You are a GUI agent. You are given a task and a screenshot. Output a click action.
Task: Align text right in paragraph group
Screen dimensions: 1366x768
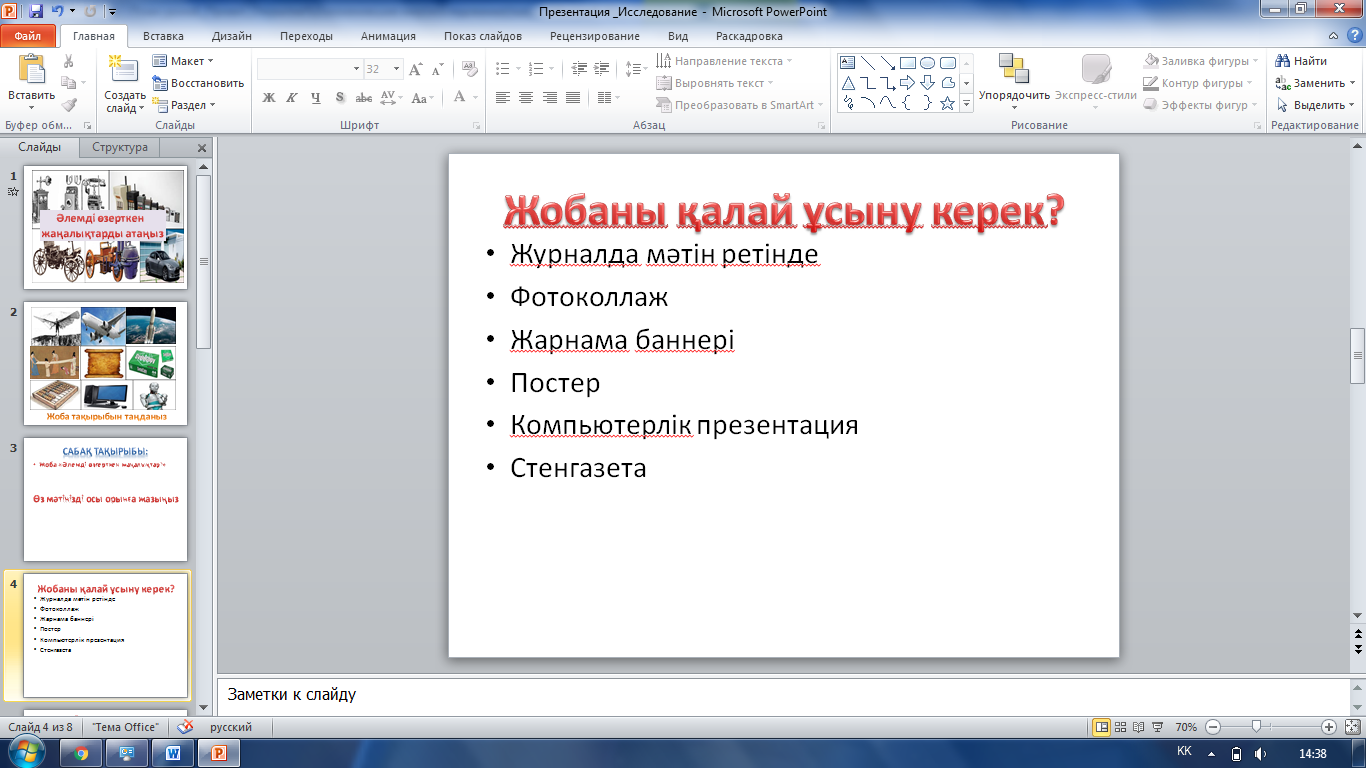point(549,98)
